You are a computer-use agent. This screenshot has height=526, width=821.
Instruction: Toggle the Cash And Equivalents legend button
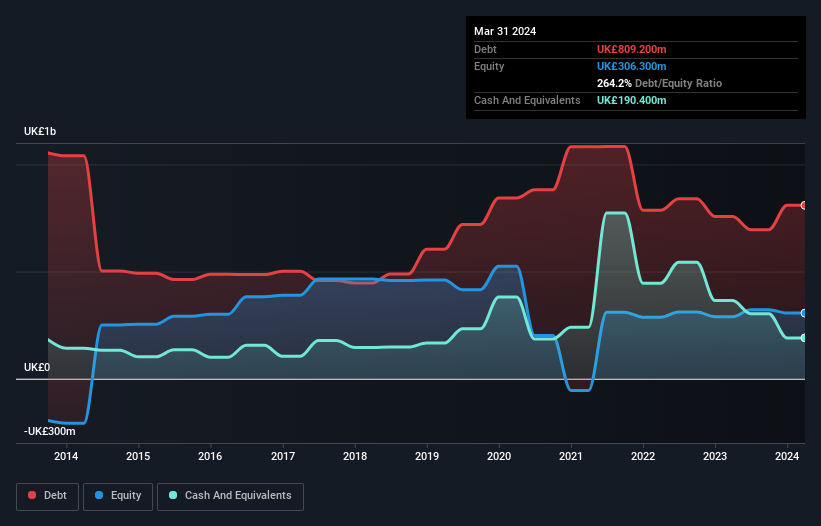(230, 496)
